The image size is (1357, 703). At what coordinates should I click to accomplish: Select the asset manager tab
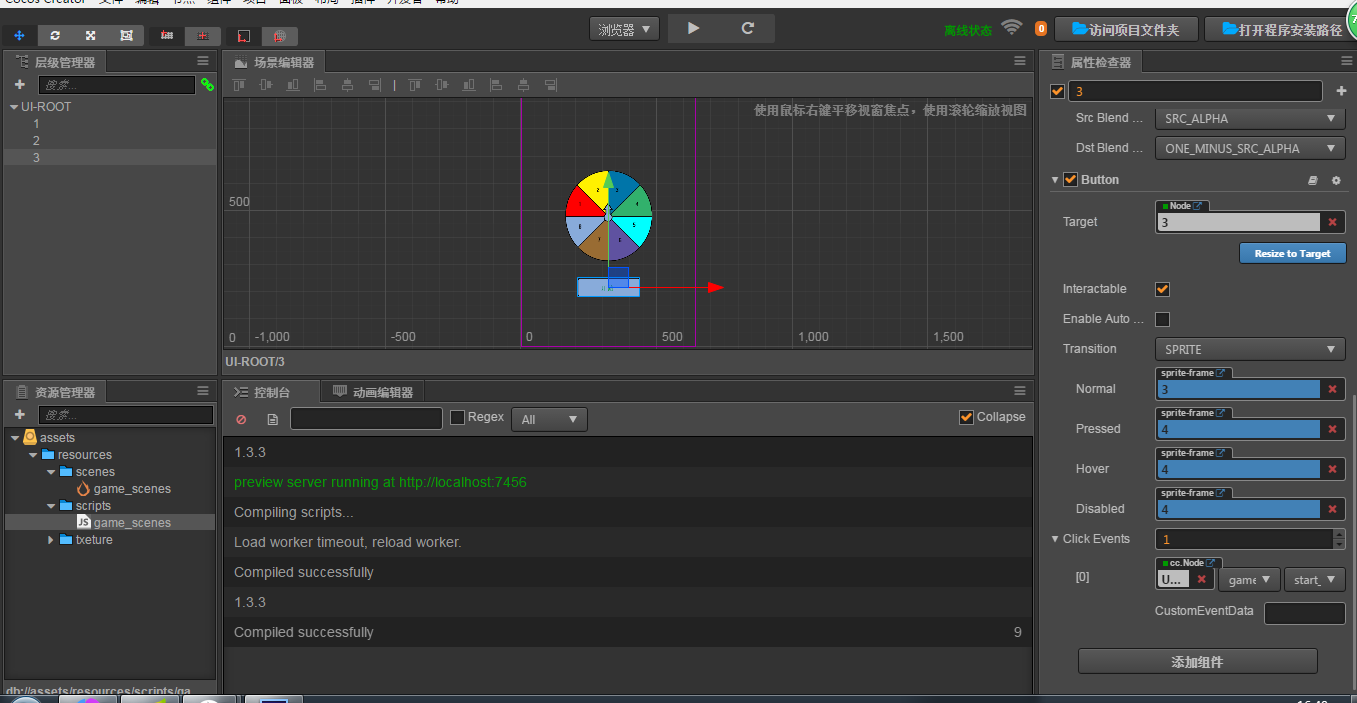(57, 392)
